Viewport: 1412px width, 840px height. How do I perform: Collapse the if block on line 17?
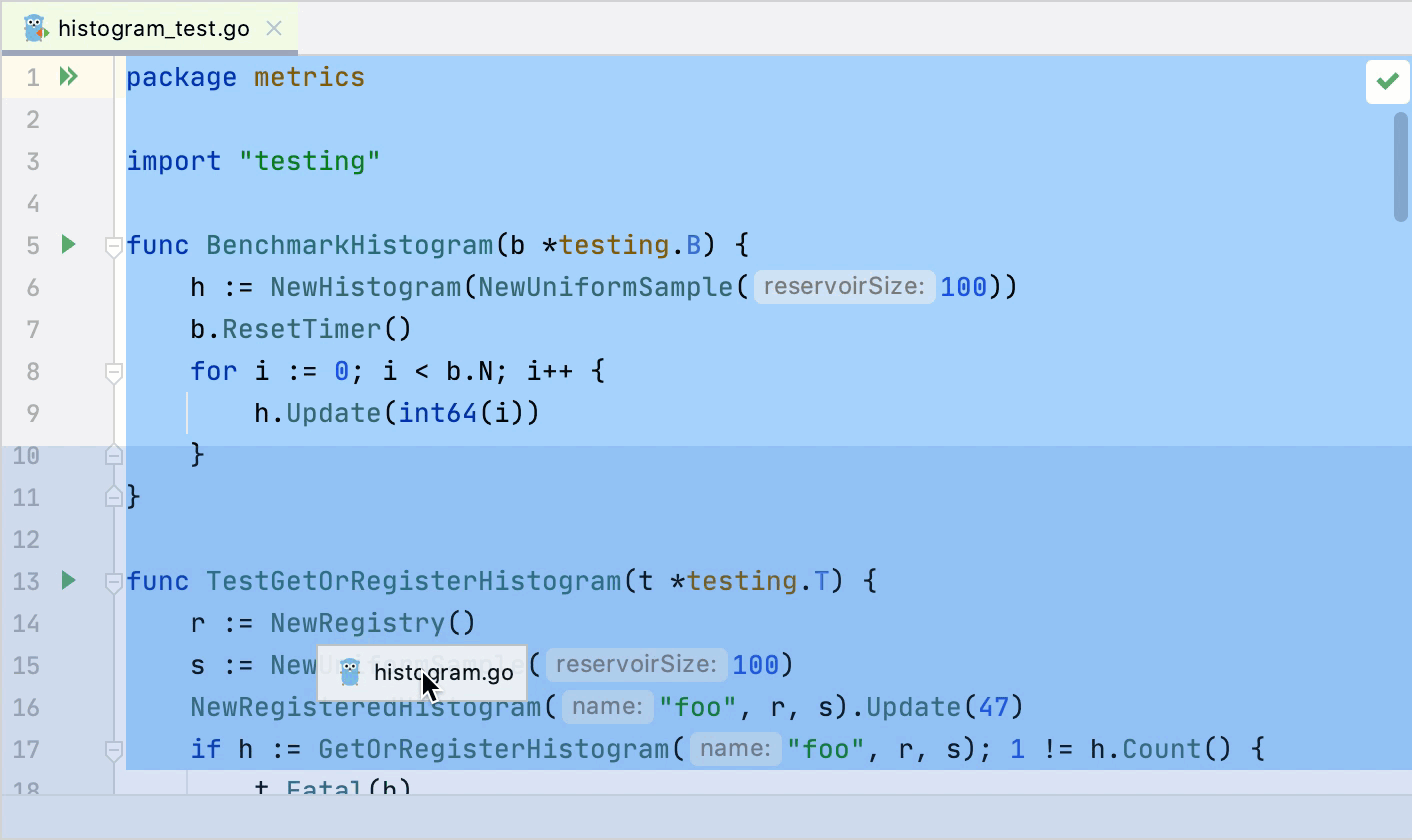click(x=113, y=748)
